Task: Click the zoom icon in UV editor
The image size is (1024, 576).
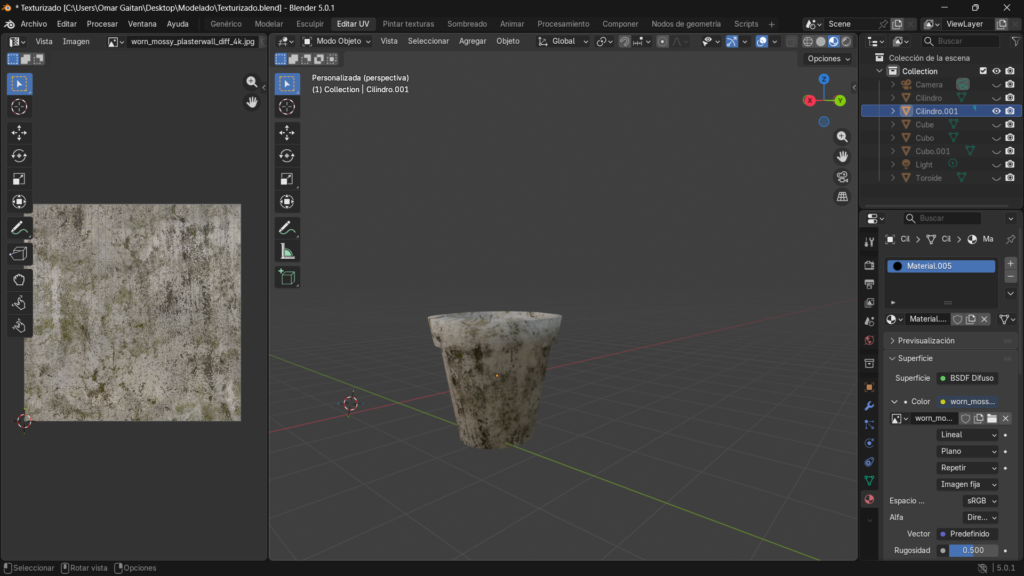Action: coord(252,82)
